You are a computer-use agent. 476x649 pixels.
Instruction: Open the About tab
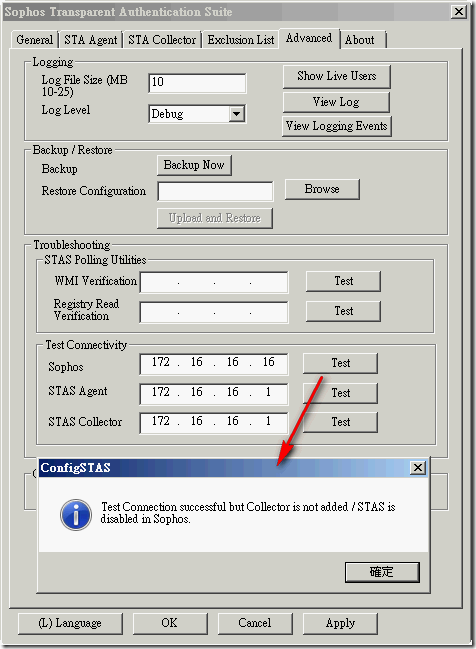coord(362,40)
